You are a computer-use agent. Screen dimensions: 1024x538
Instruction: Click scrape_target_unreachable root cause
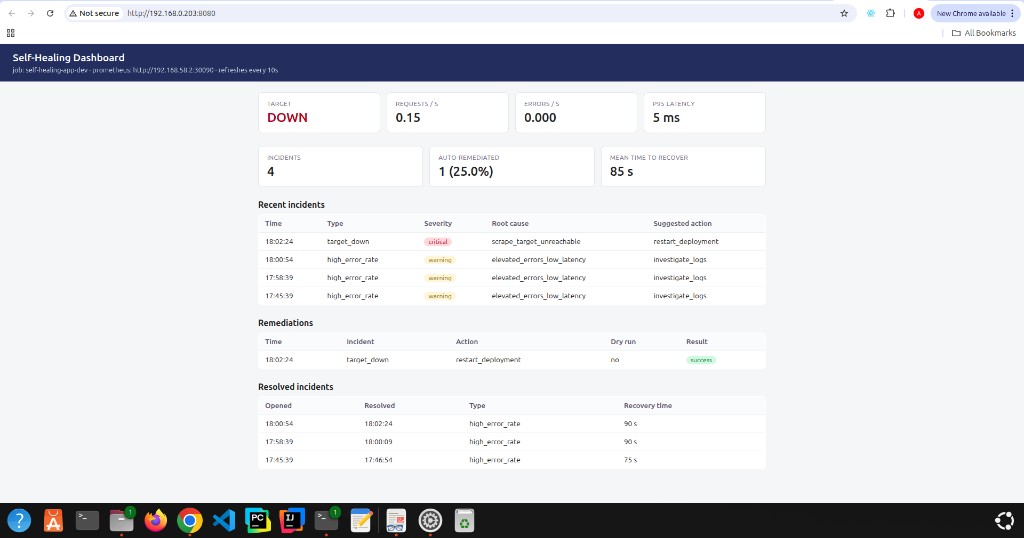click(536, 242)
